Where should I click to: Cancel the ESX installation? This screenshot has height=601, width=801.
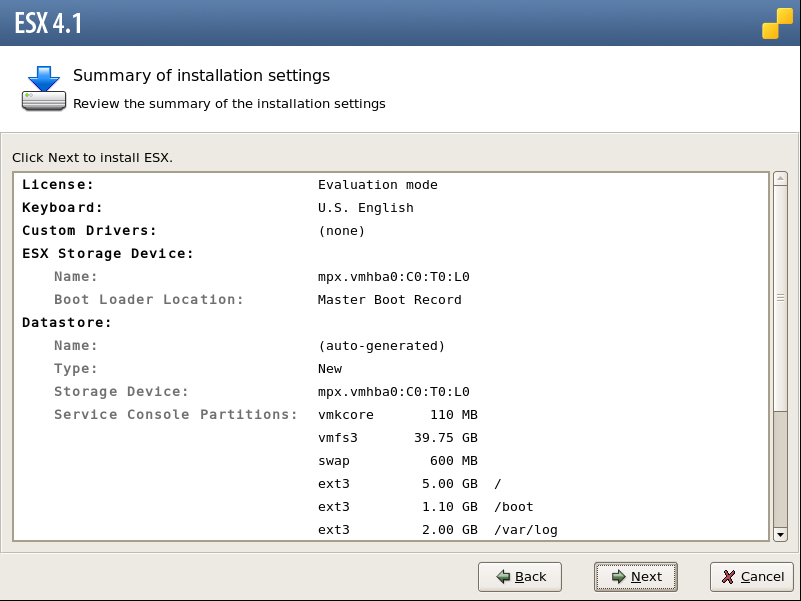752,576
